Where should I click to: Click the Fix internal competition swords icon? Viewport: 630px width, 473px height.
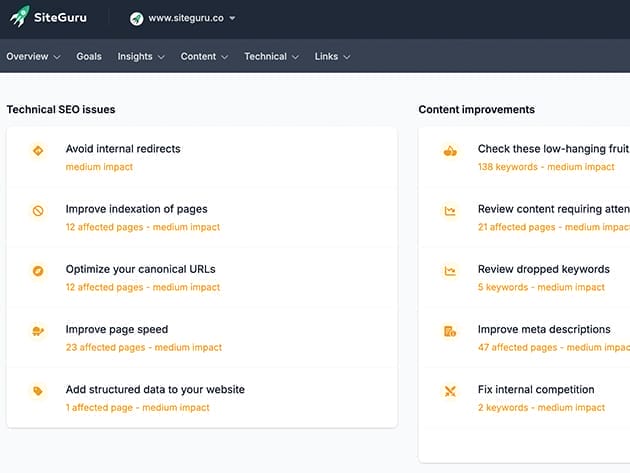(450, 391)
